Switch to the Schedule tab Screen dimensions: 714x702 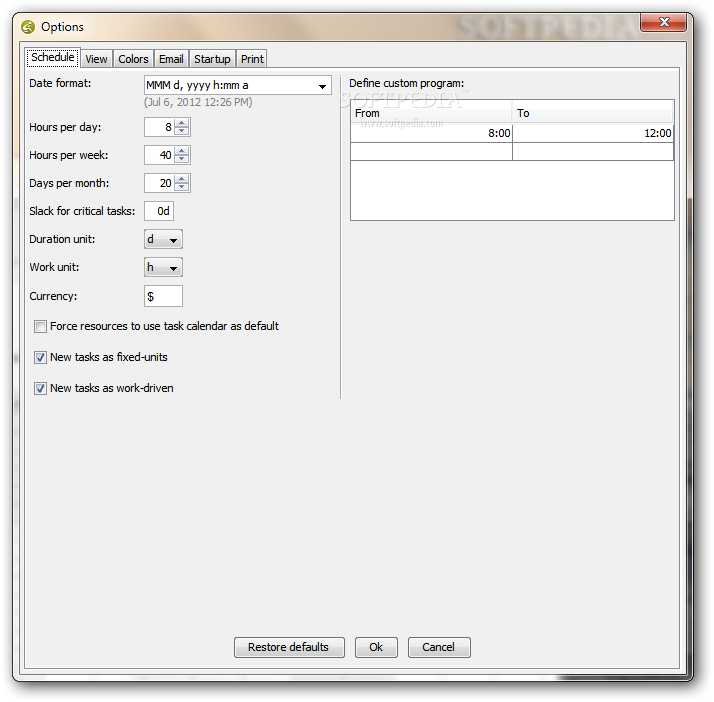[x=53, y=57]
